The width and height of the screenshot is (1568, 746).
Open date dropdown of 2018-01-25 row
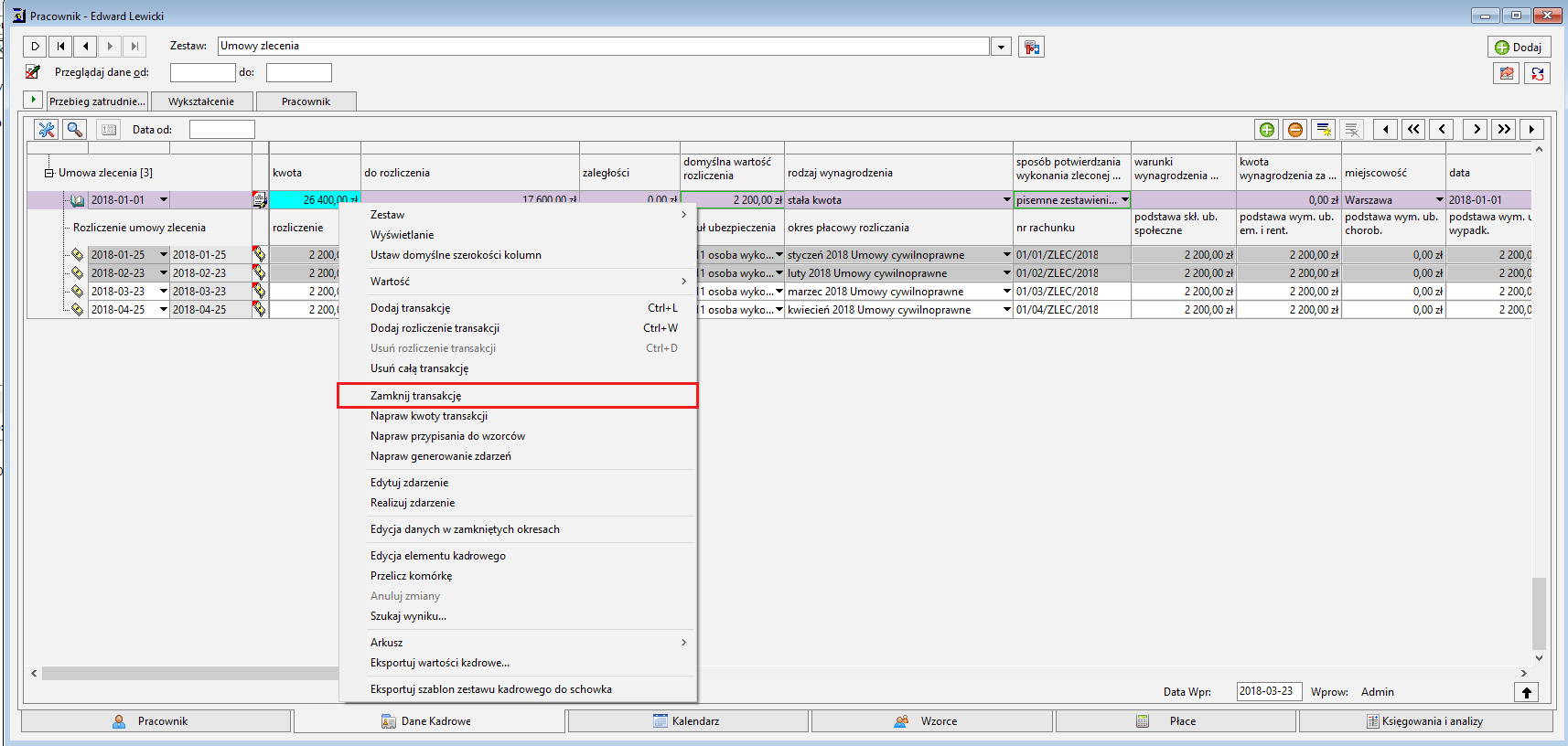[164, 255]
